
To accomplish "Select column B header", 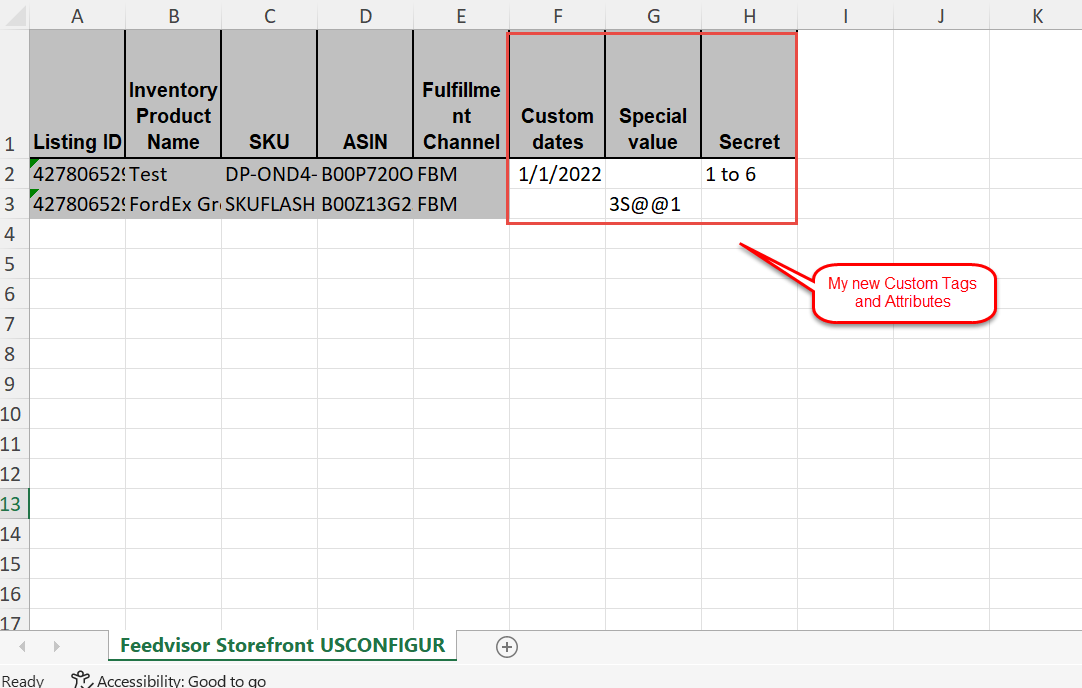I will (173, 15).
